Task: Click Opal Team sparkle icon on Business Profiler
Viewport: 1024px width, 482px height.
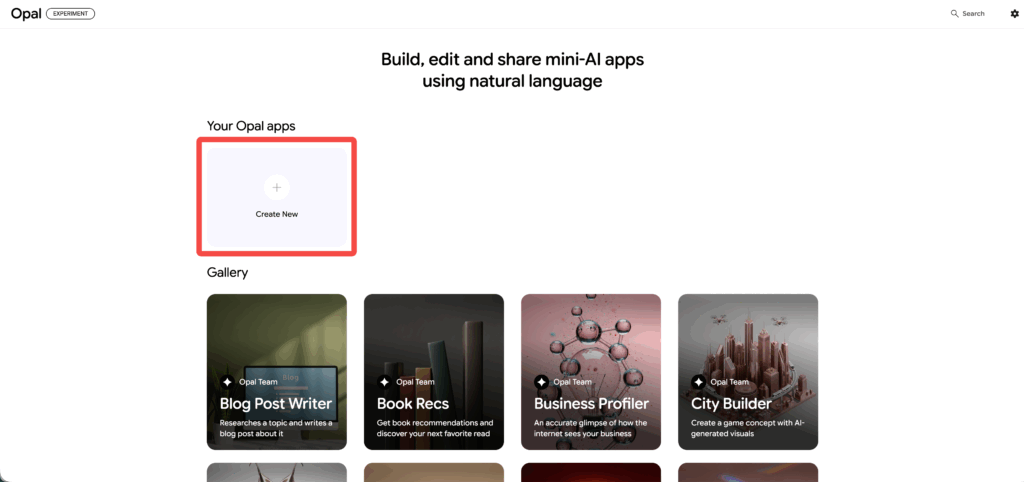Action: click(x=541, y=382)
